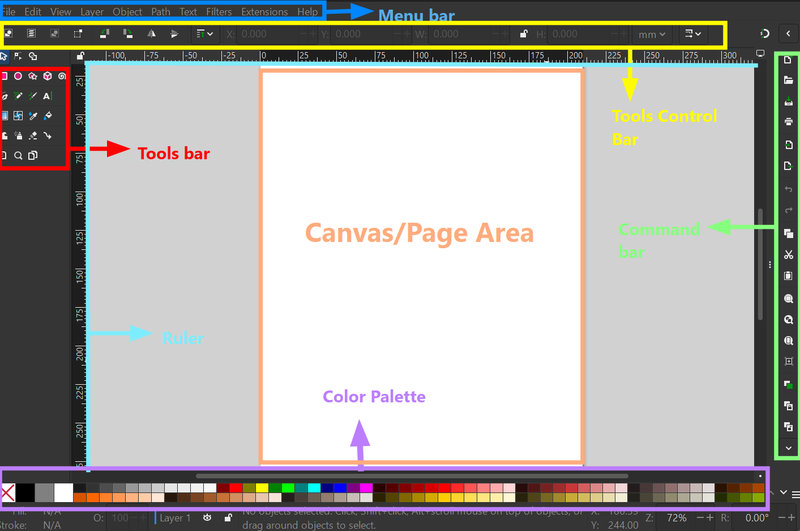Open the transform behavior options dropdown
Viewport: 800px width, 531px height.
[x=692, y=34]
